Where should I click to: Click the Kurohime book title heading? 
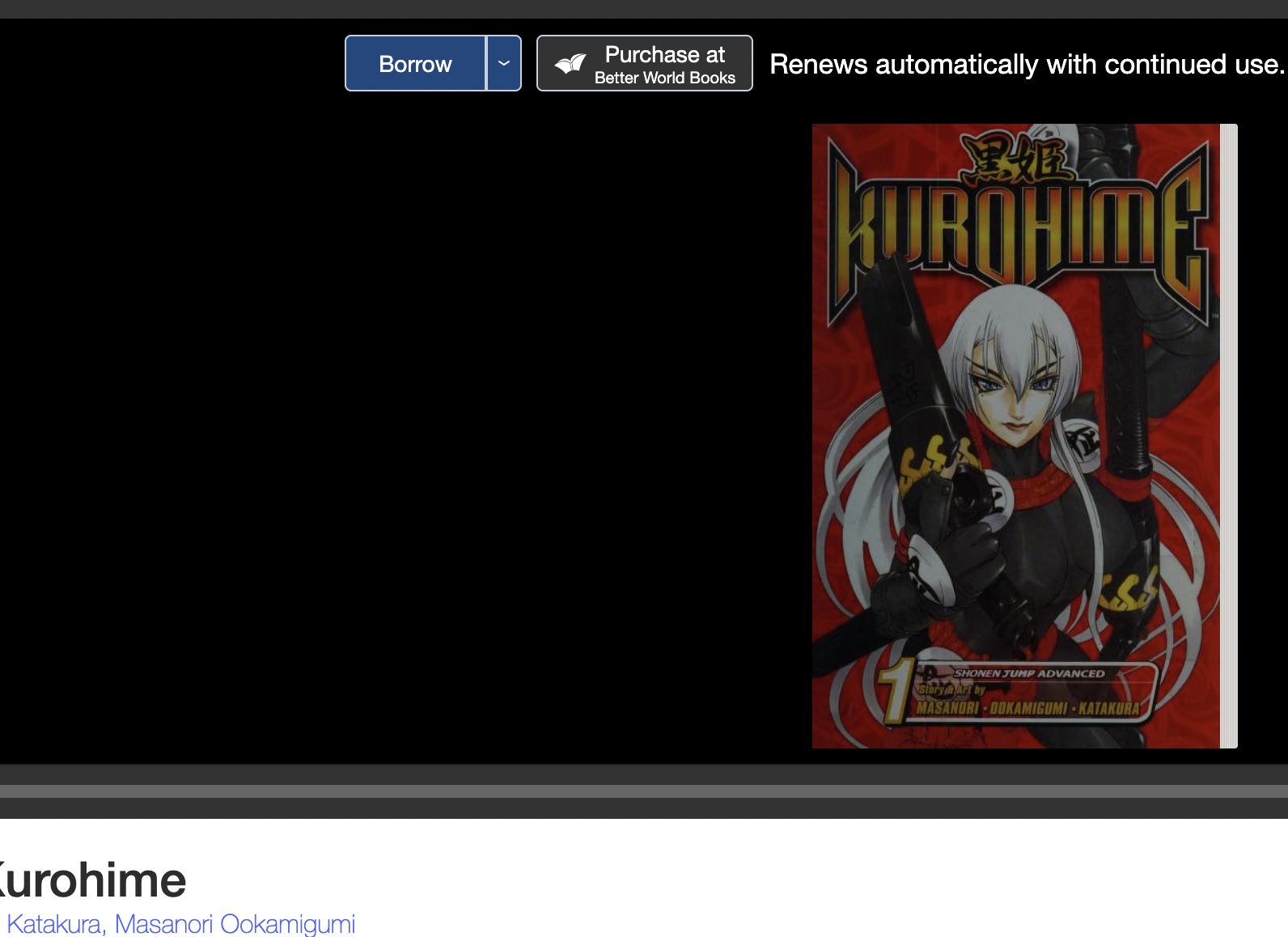coord(92,880)
